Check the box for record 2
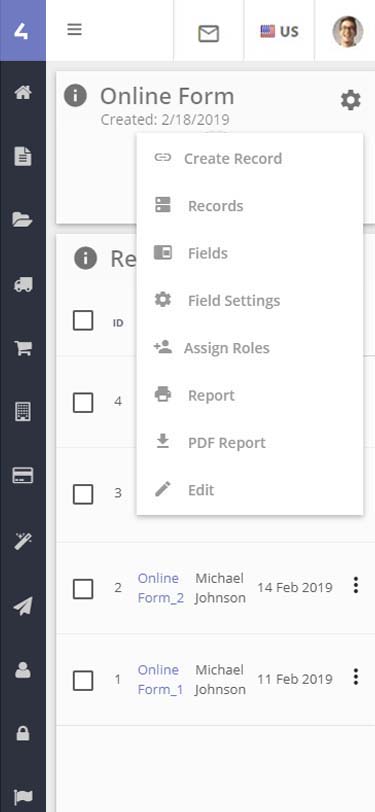 [83, 589]
